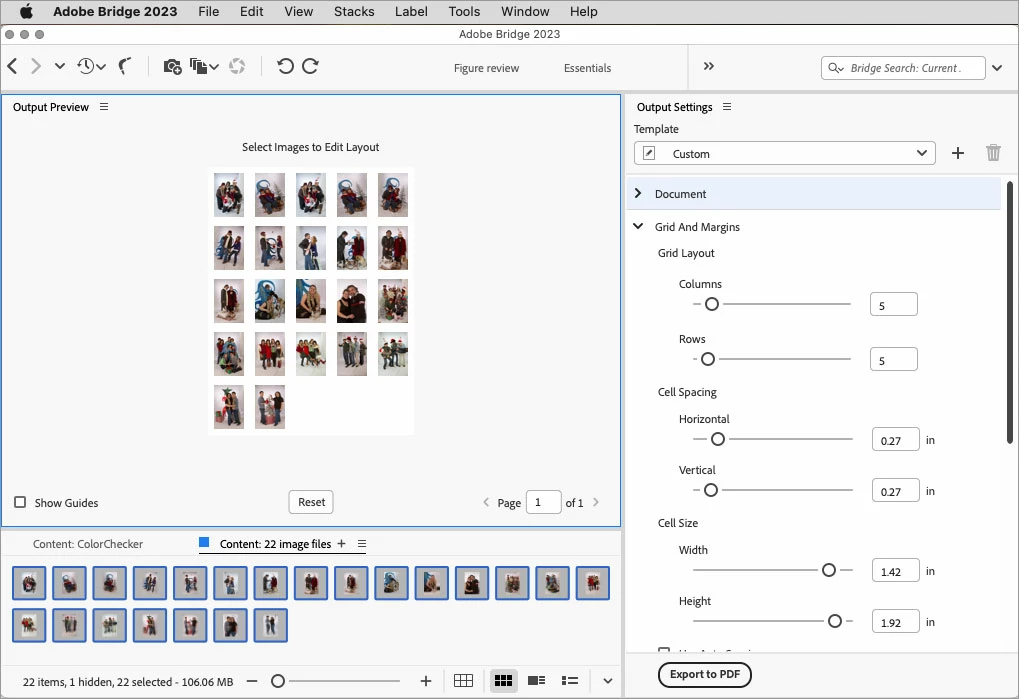
Task: Click the lock thumbnail grid icon
Action: coord(463,681)
